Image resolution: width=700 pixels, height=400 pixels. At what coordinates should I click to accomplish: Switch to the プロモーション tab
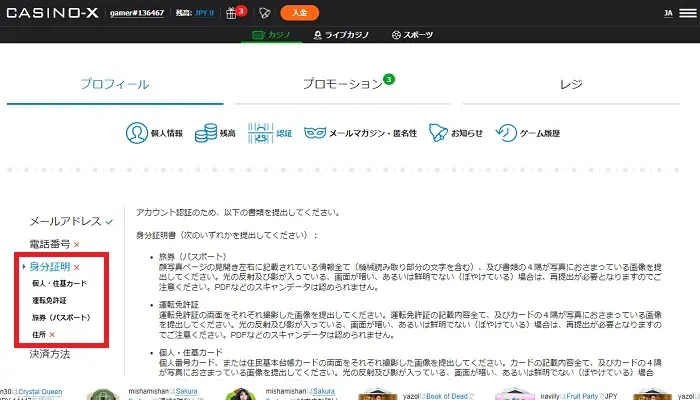pos(343,85)
